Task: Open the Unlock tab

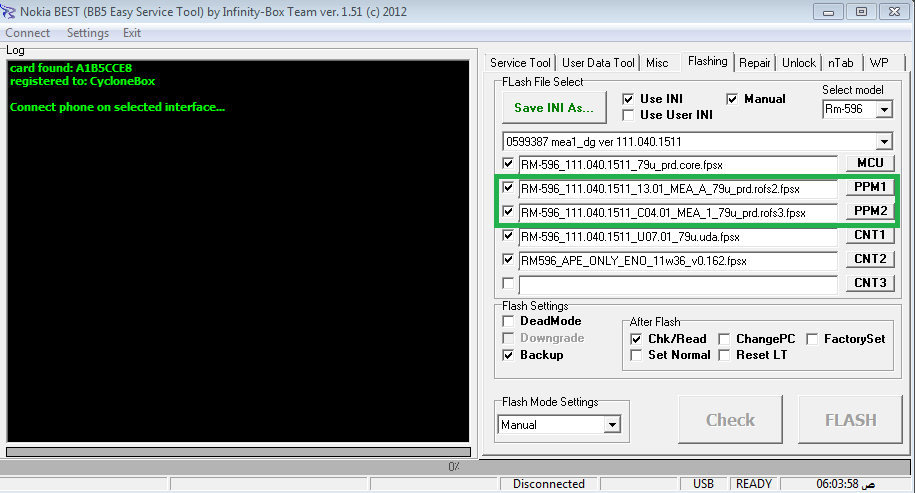Action: coord(799,62)
